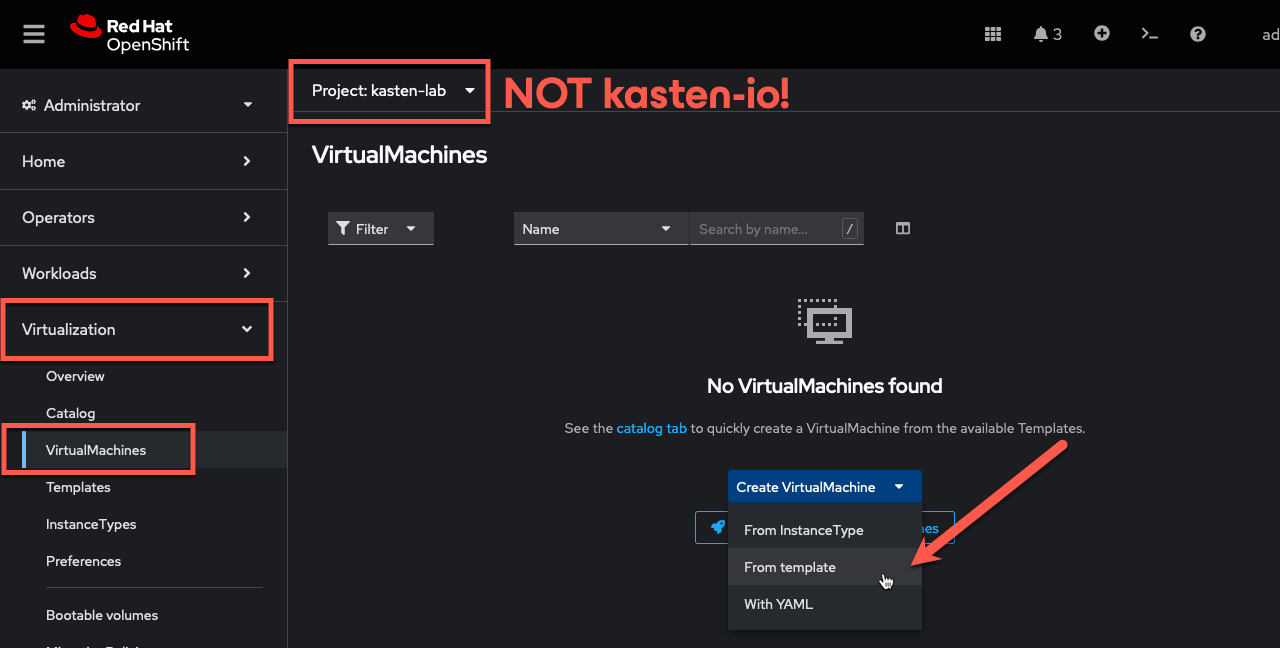The image size is (1280, 648).
Task: Click the No VirtualMachines found message
Action: 825,386
